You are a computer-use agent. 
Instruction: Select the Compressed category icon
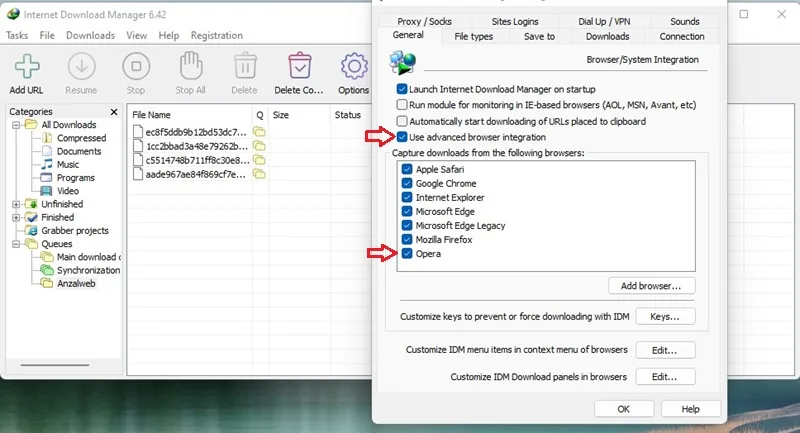tap(47, 138)
